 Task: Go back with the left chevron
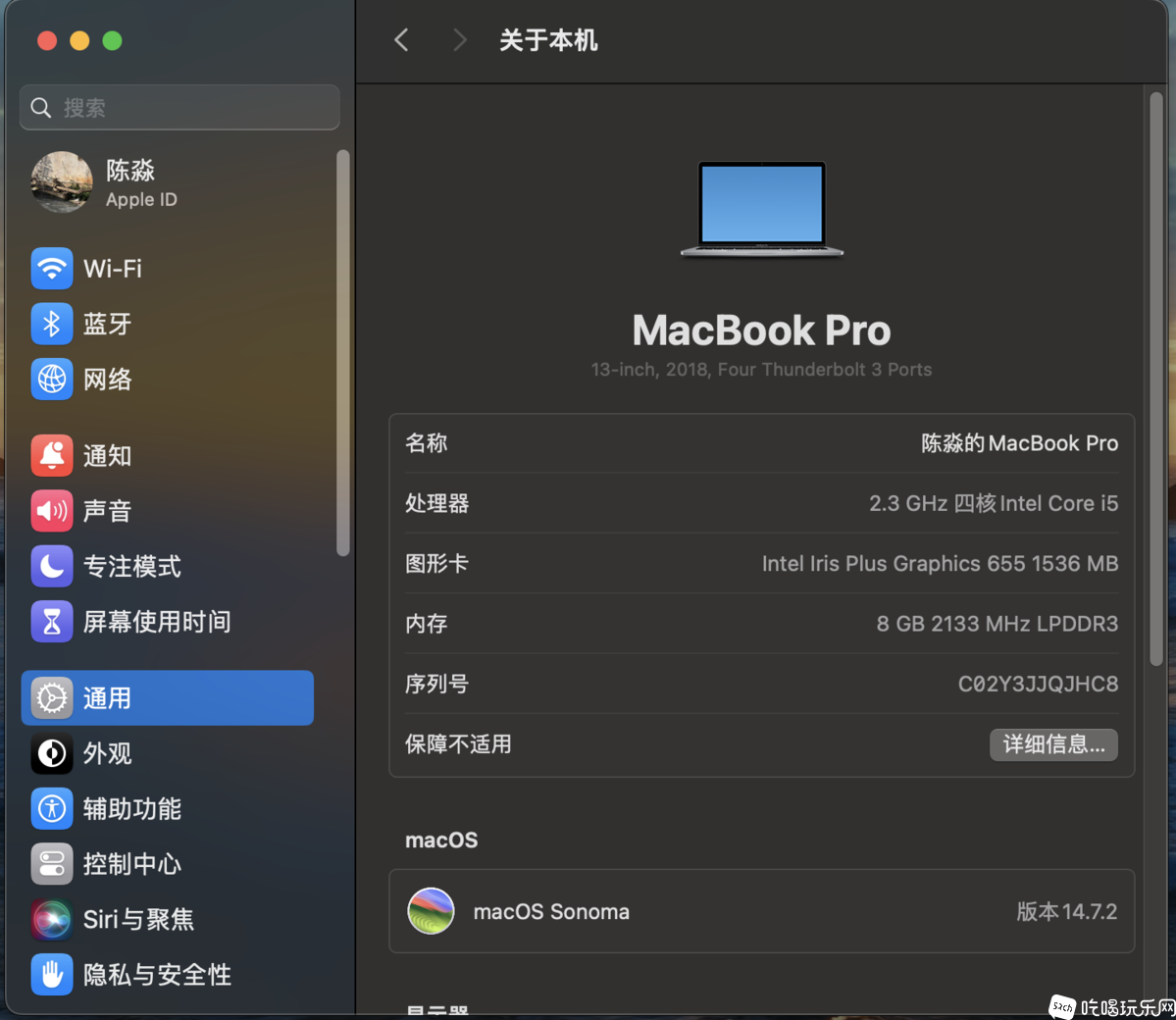(x=401, y=40)
